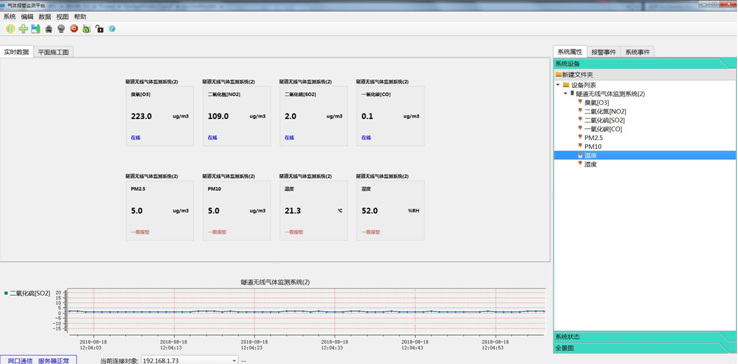Click the 臭氧[O3] reading card showing 223.0

coord(160,116)
